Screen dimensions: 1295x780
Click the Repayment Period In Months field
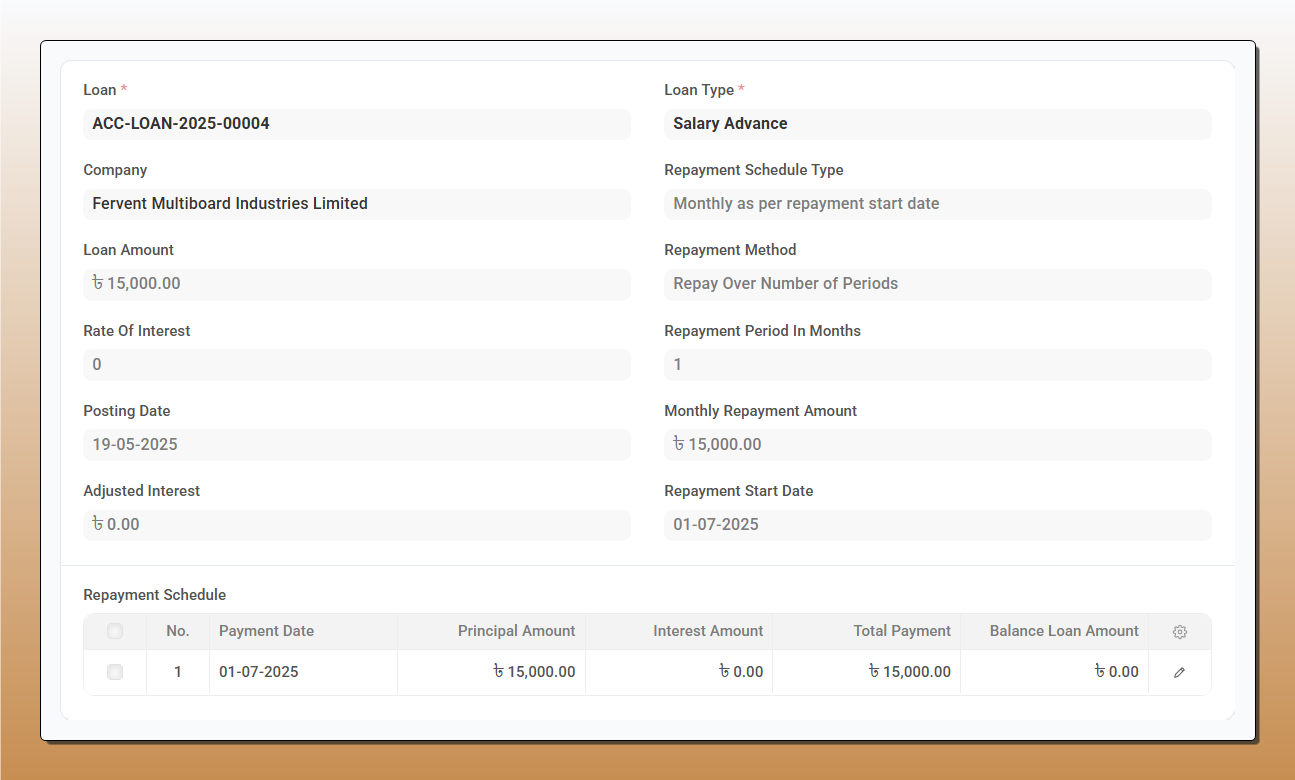(x=938, y=365)
